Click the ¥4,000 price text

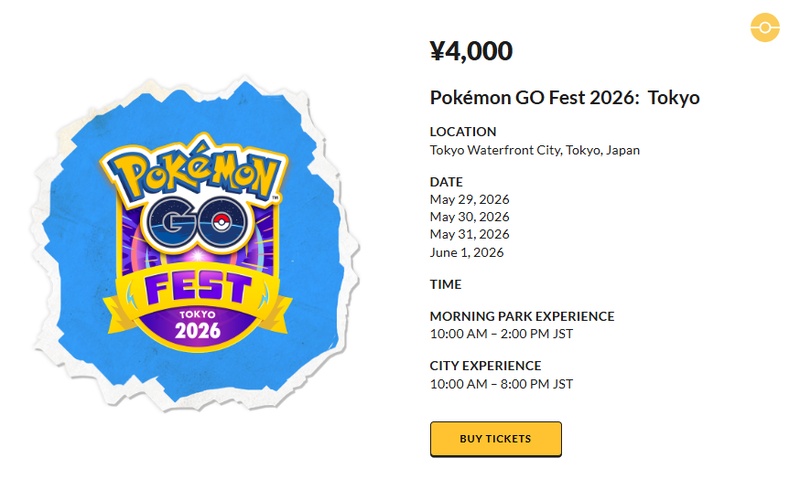(471, 50)
